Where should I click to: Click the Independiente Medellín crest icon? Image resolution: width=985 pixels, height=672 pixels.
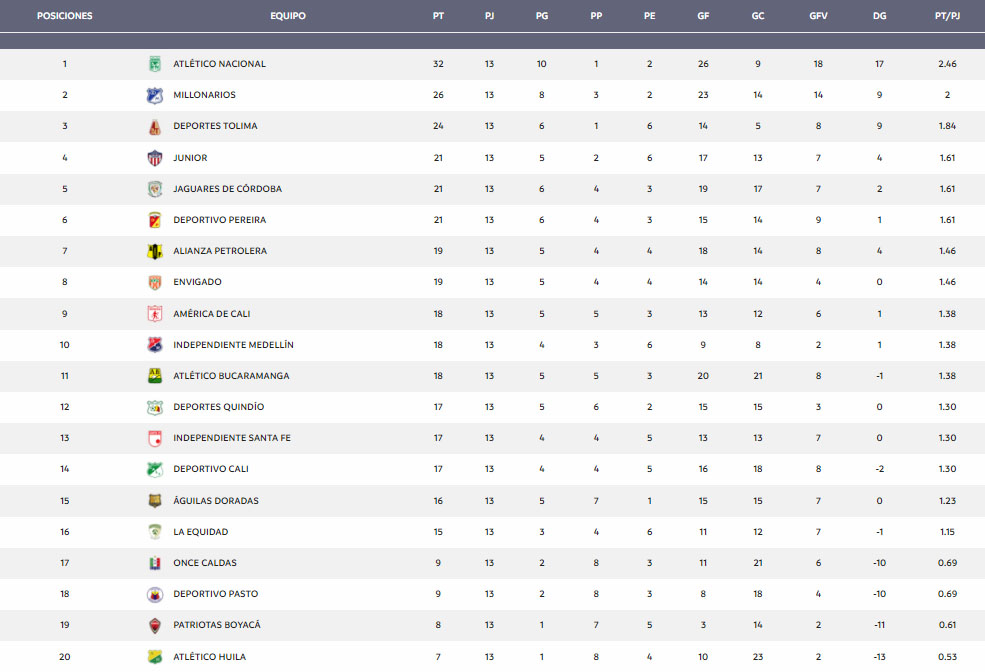[155, 345]
